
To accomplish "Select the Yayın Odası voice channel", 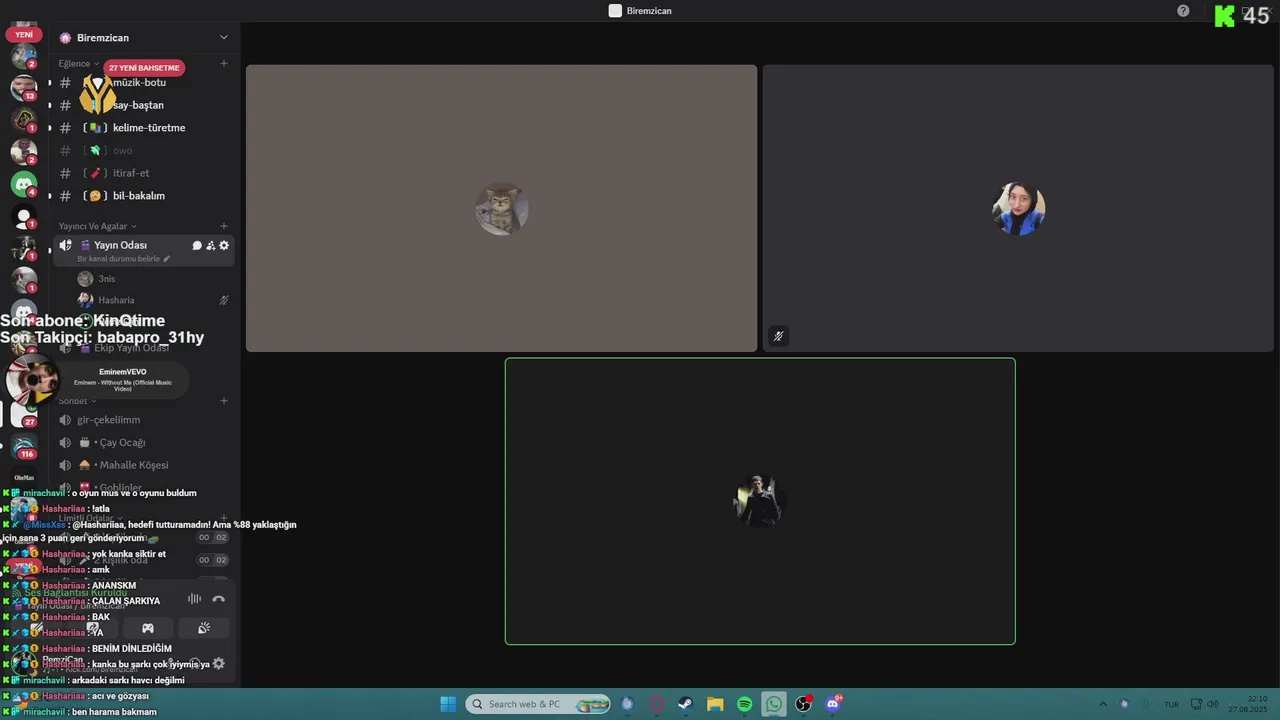I will click(120, 245).
